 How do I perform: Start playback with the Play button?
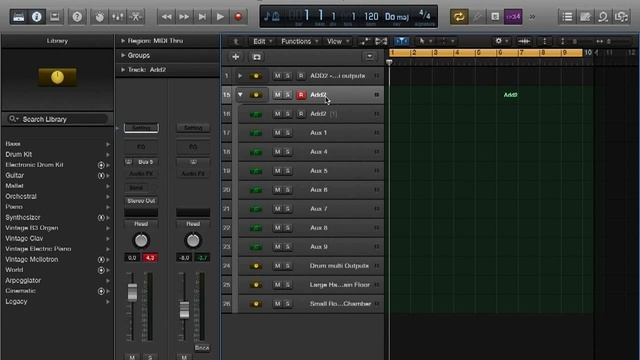(x=220, y=17)
